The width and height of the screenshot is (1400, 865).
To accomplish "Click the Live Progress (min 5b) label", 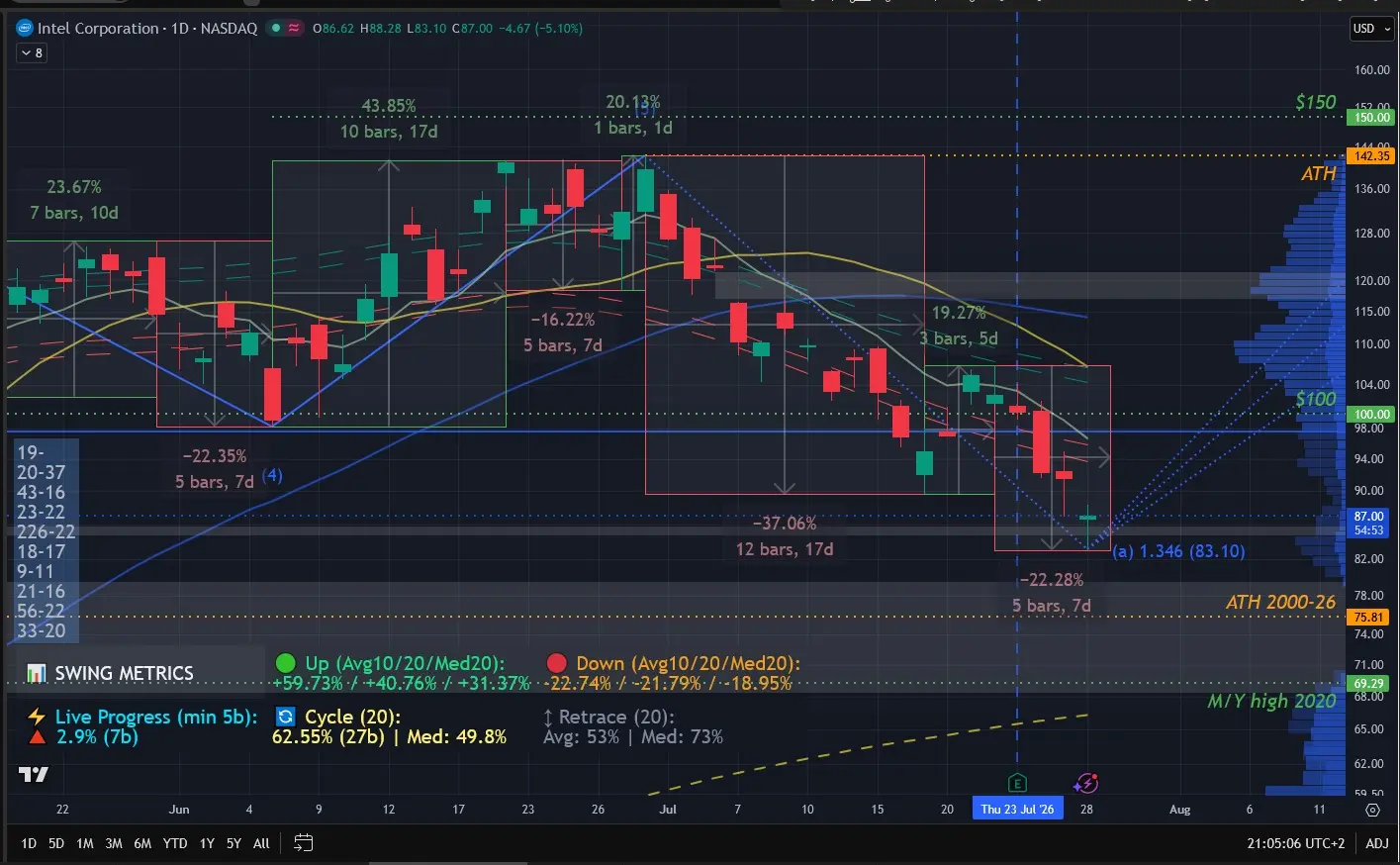I will pyautogui.click(x=156, y=717).
